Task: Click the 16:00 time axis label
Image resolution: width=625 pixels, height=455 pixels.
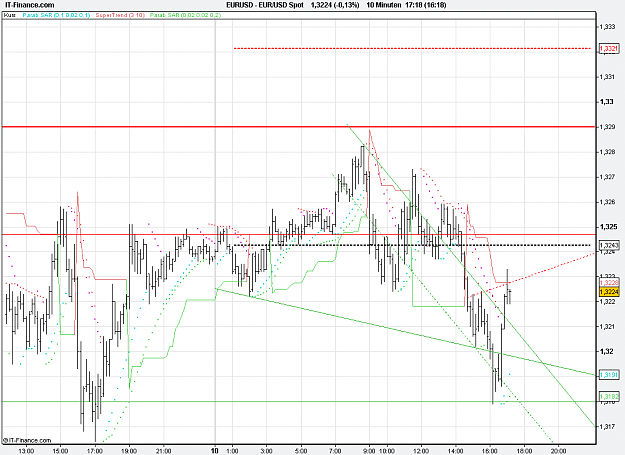Action: click(x=490, y=451)
